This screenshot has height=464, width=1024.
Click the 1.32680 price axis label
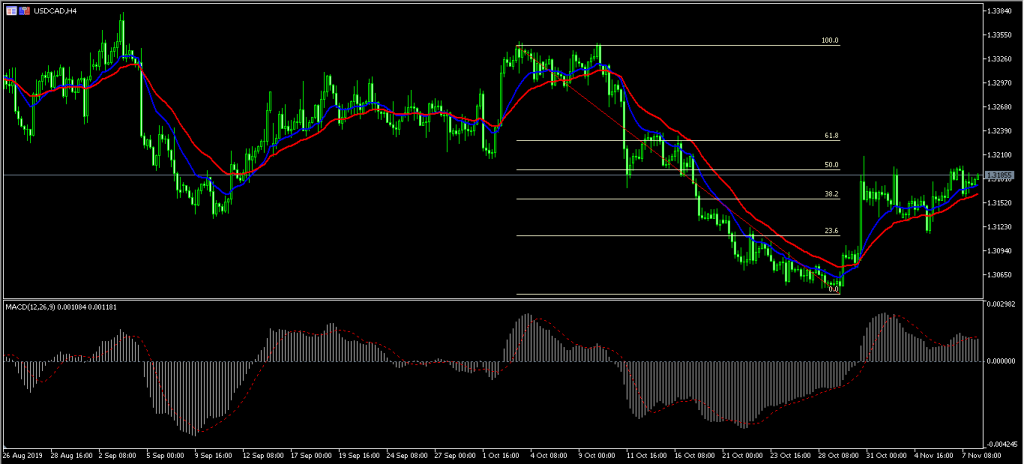pyautogui.click(x=1000, y=107)
